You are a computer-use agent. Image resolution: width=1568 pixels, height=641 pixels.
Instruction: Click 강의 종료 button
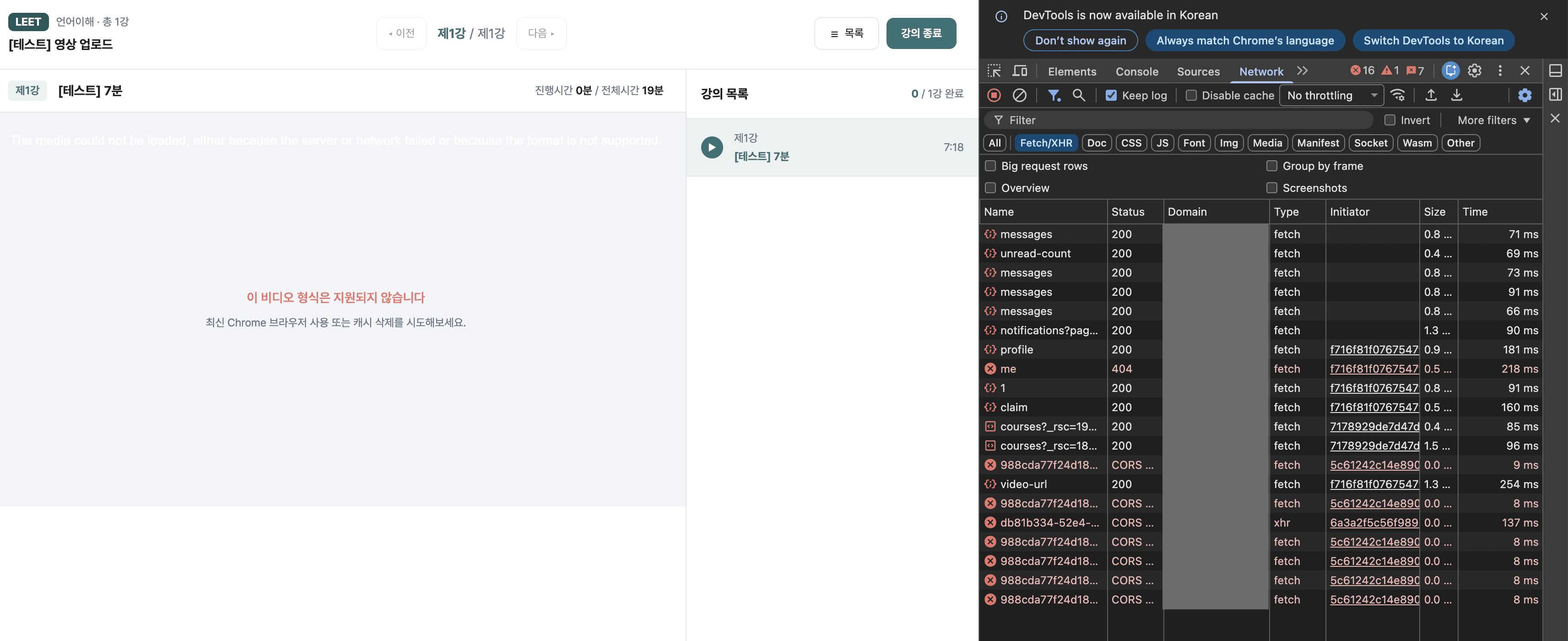point(921,33)
